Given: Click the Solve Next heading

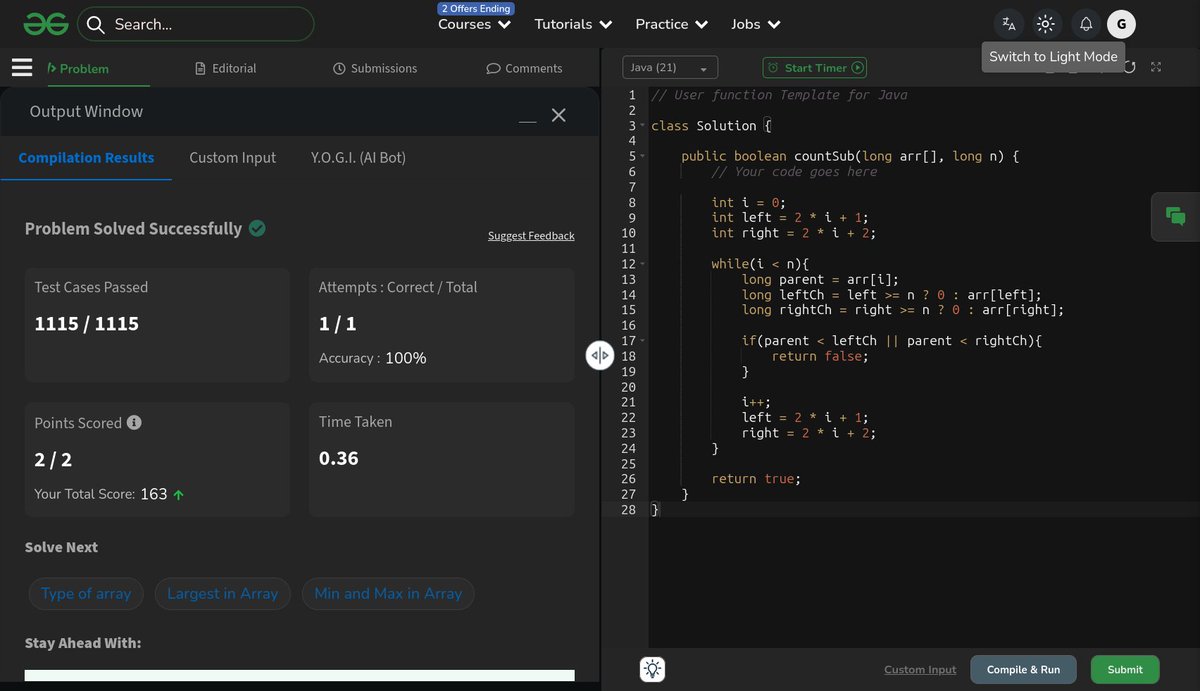Looking at the screenshot, I should pyautogui.click(x=61, y=547).
